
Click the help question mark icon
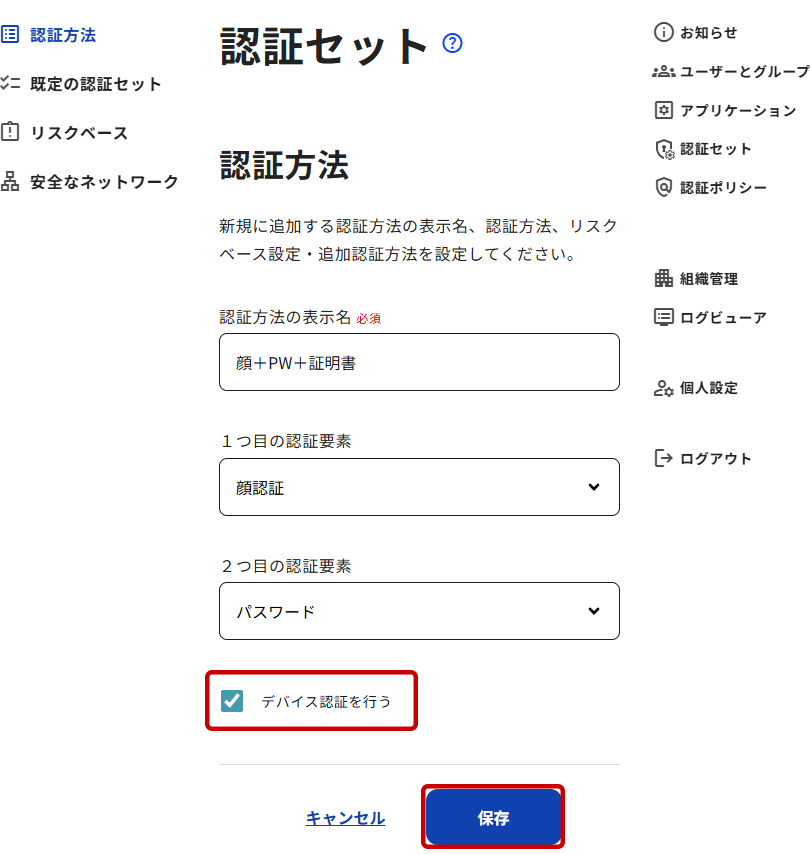click(x=452, y=43)
